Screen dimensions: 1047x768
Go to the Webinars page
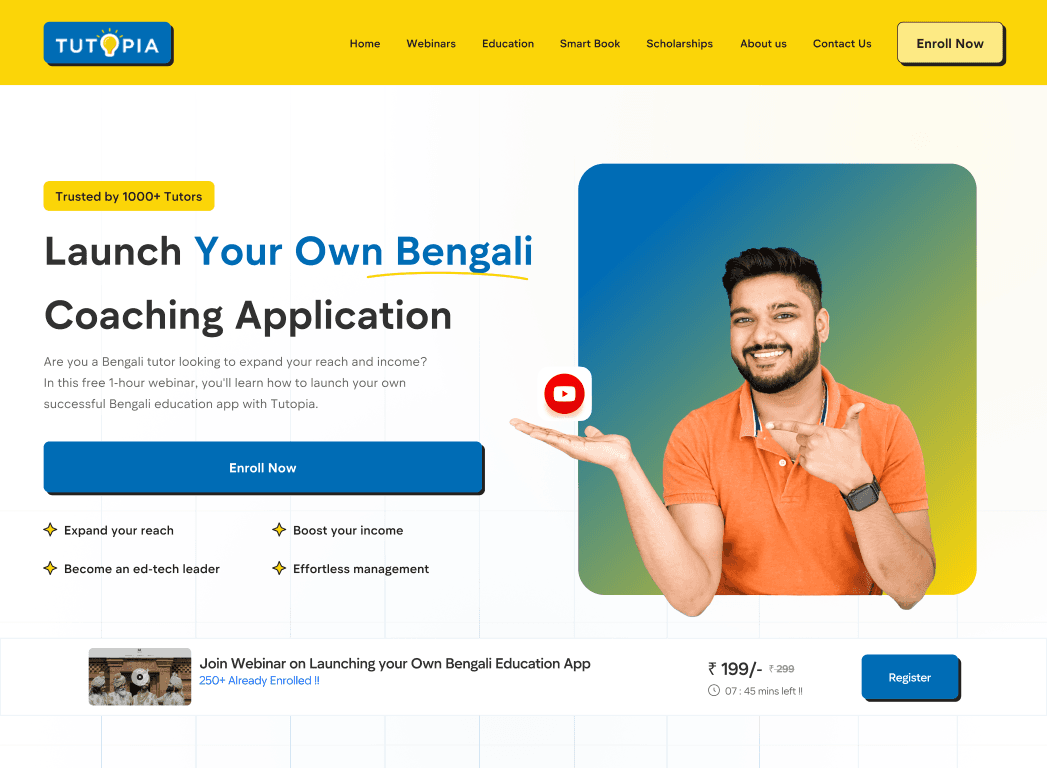(x=431, y=43)
